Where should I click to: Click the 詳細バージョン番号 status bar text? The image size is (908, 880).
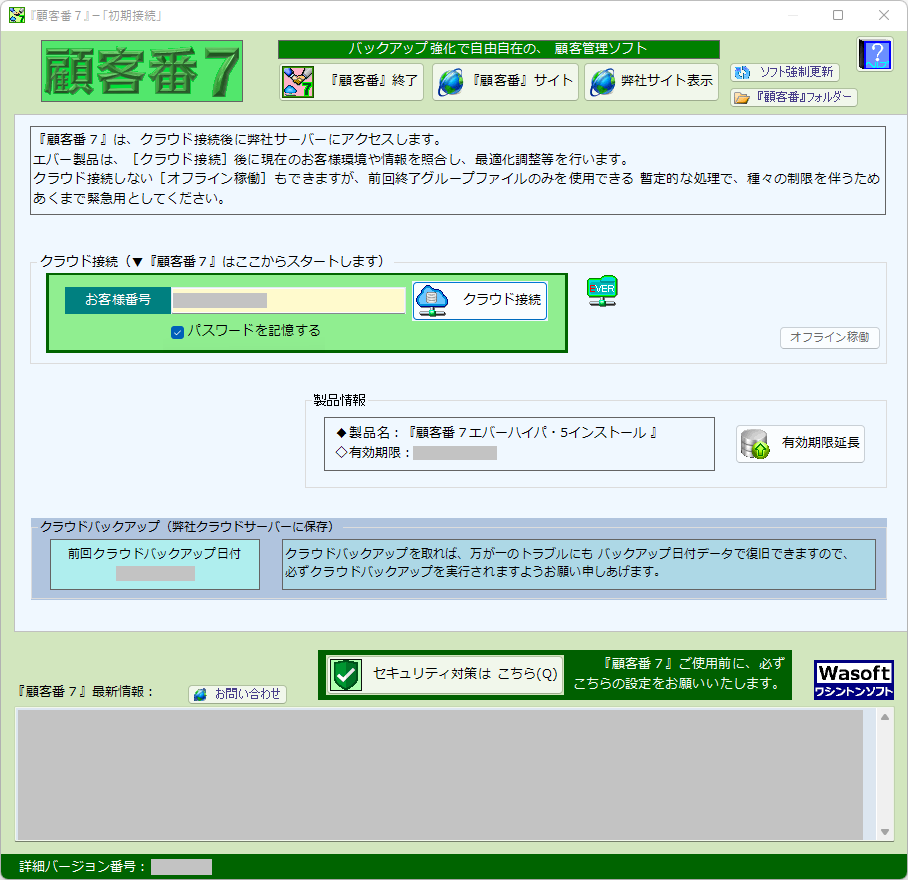tap(82, 867)
